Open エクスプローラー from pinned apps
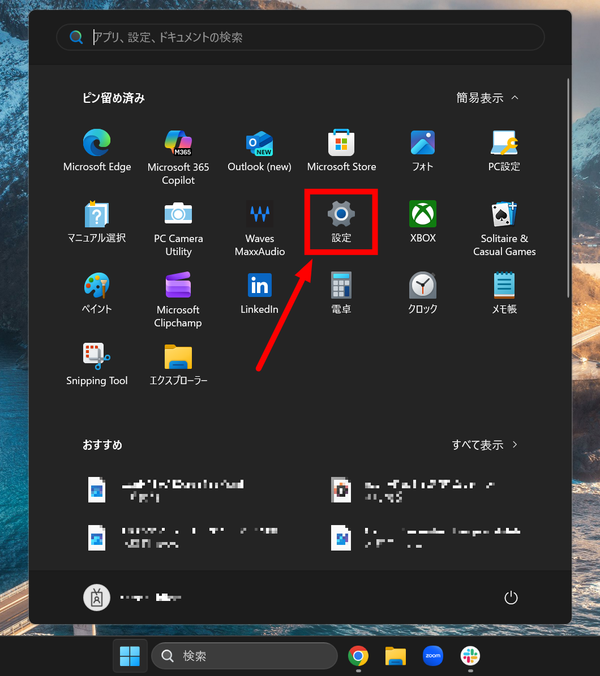 (178, 364)
